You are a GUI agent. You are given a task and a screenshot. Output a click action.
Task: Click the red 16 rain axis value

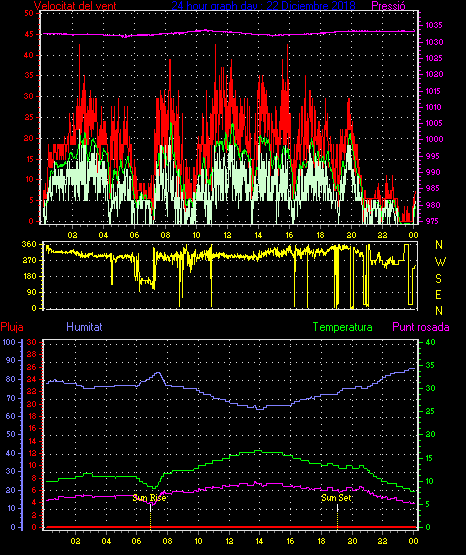tap(32, 428)
